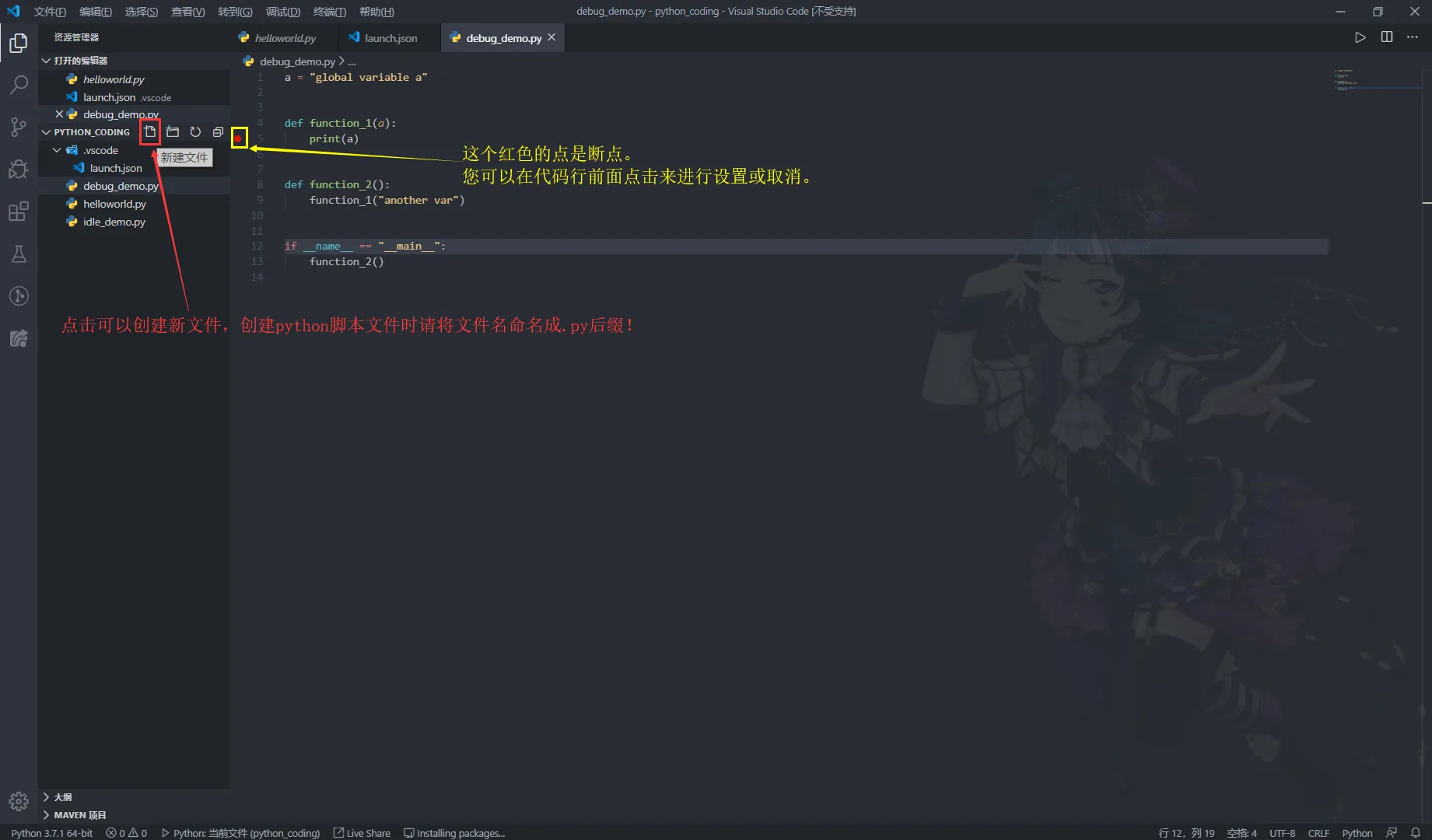
Task: Close the debug_demo.py tab
Action: pos(551,37)
